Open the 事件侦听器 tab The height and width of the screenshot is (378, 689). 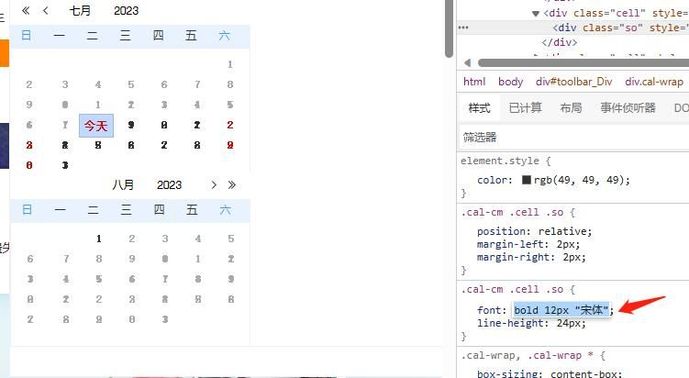click(628, 108)
